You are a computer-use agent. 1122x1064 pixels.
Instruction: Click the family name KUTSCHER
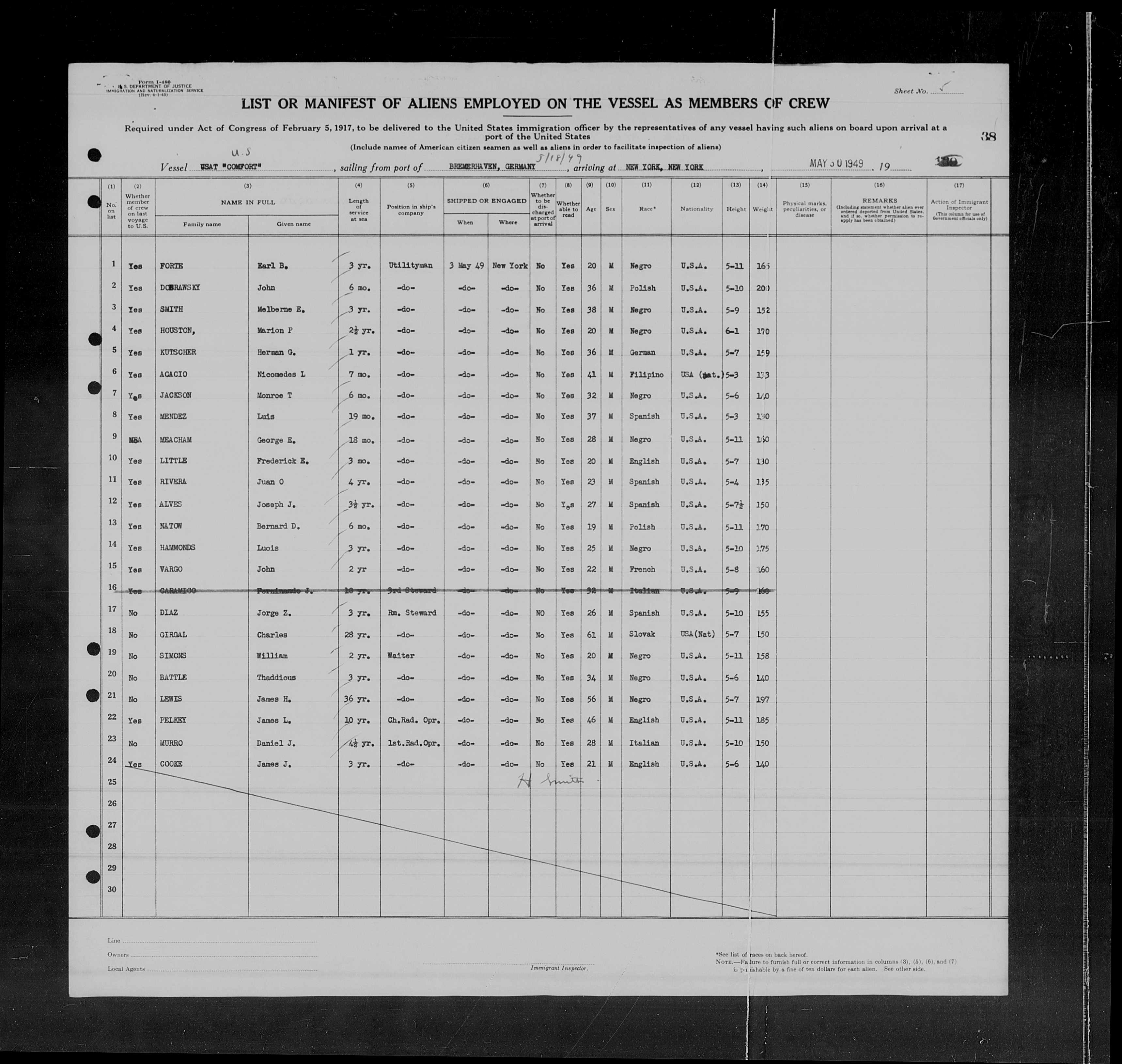pos(178,352)
